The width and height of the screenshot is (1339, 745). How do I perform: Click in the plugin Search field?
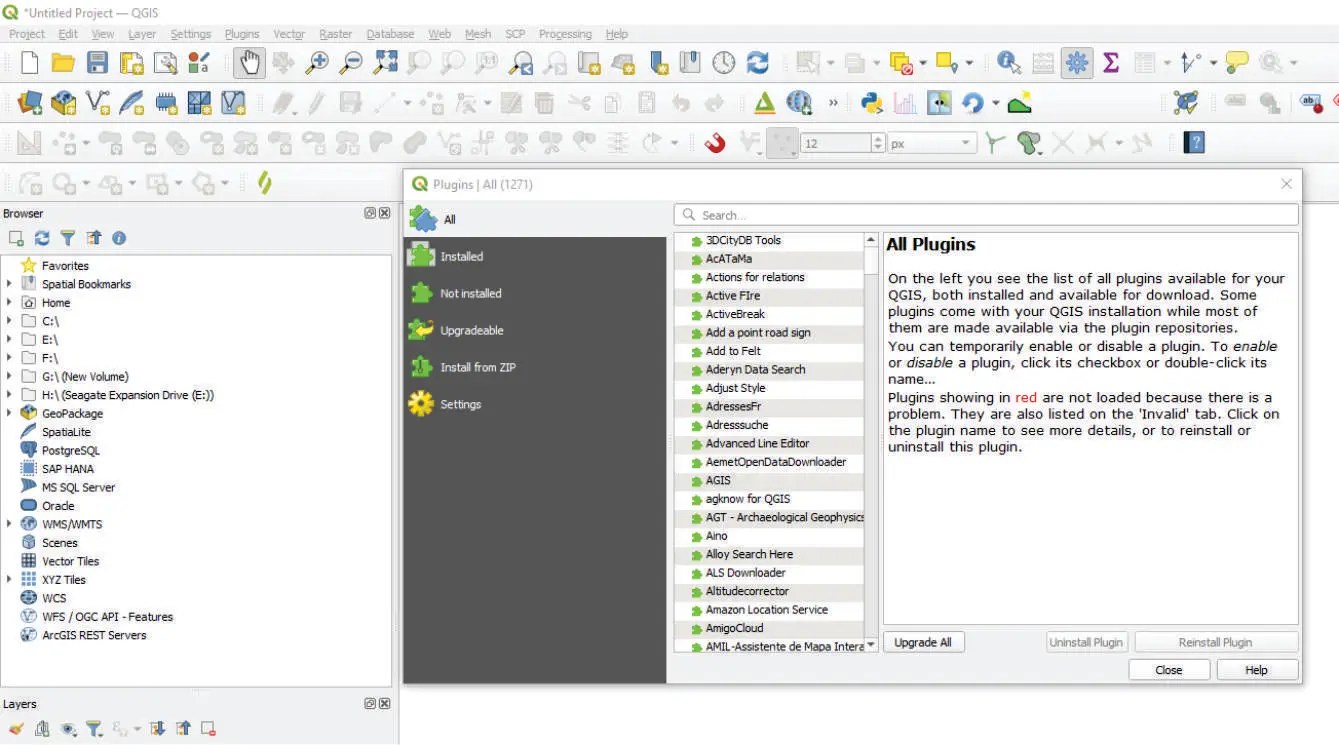[x=986, y=215]
